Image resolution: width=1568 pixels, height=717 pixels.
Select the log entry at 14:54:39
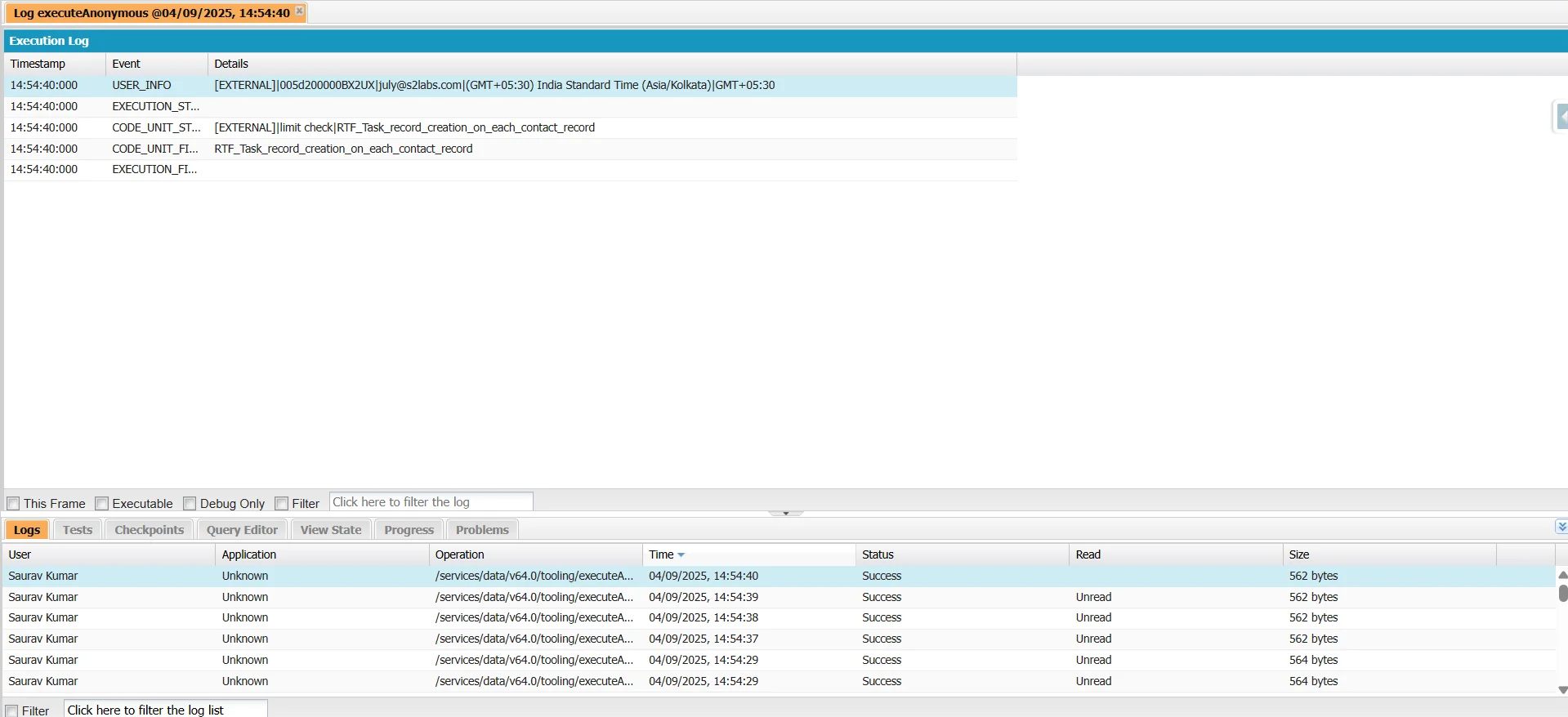779,597
